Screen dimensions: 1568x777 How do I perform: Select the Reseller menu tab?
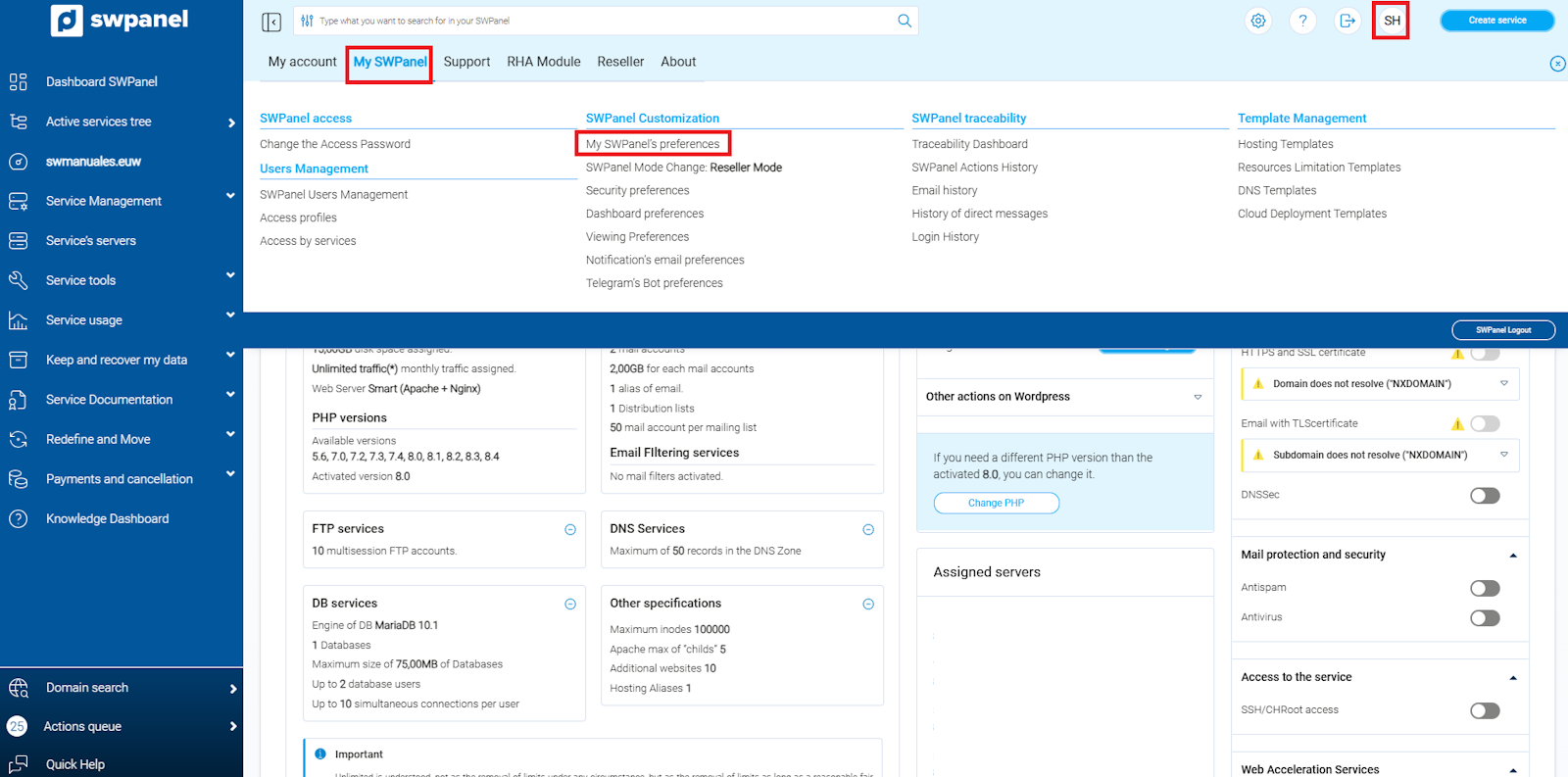point(620,62)
